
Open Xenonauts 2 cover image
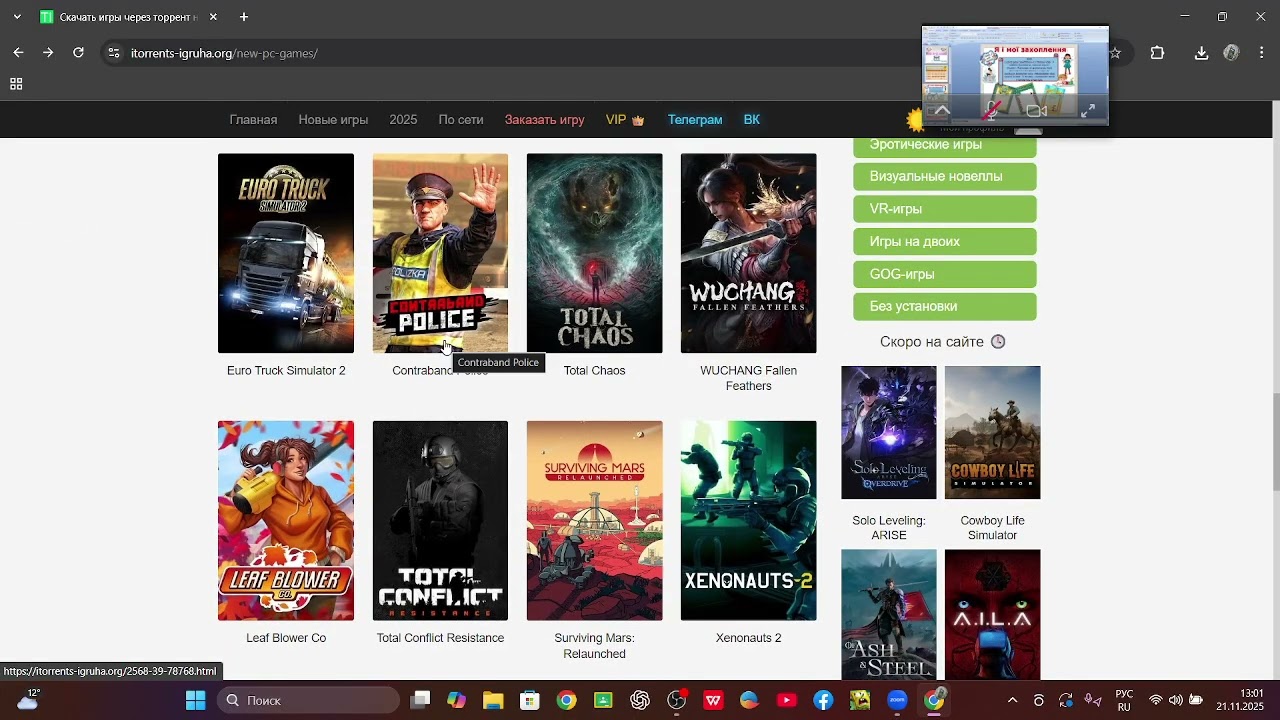[749, 521]
